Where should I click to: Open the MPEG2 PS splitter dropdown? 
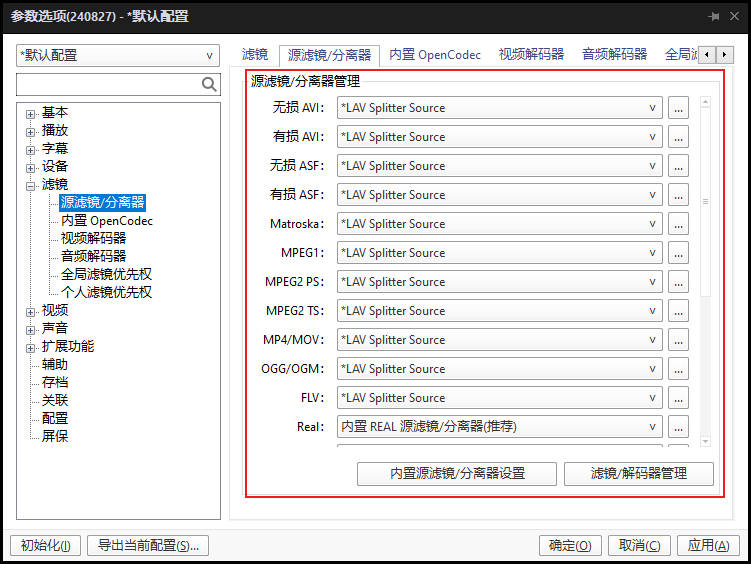point(500,282)
